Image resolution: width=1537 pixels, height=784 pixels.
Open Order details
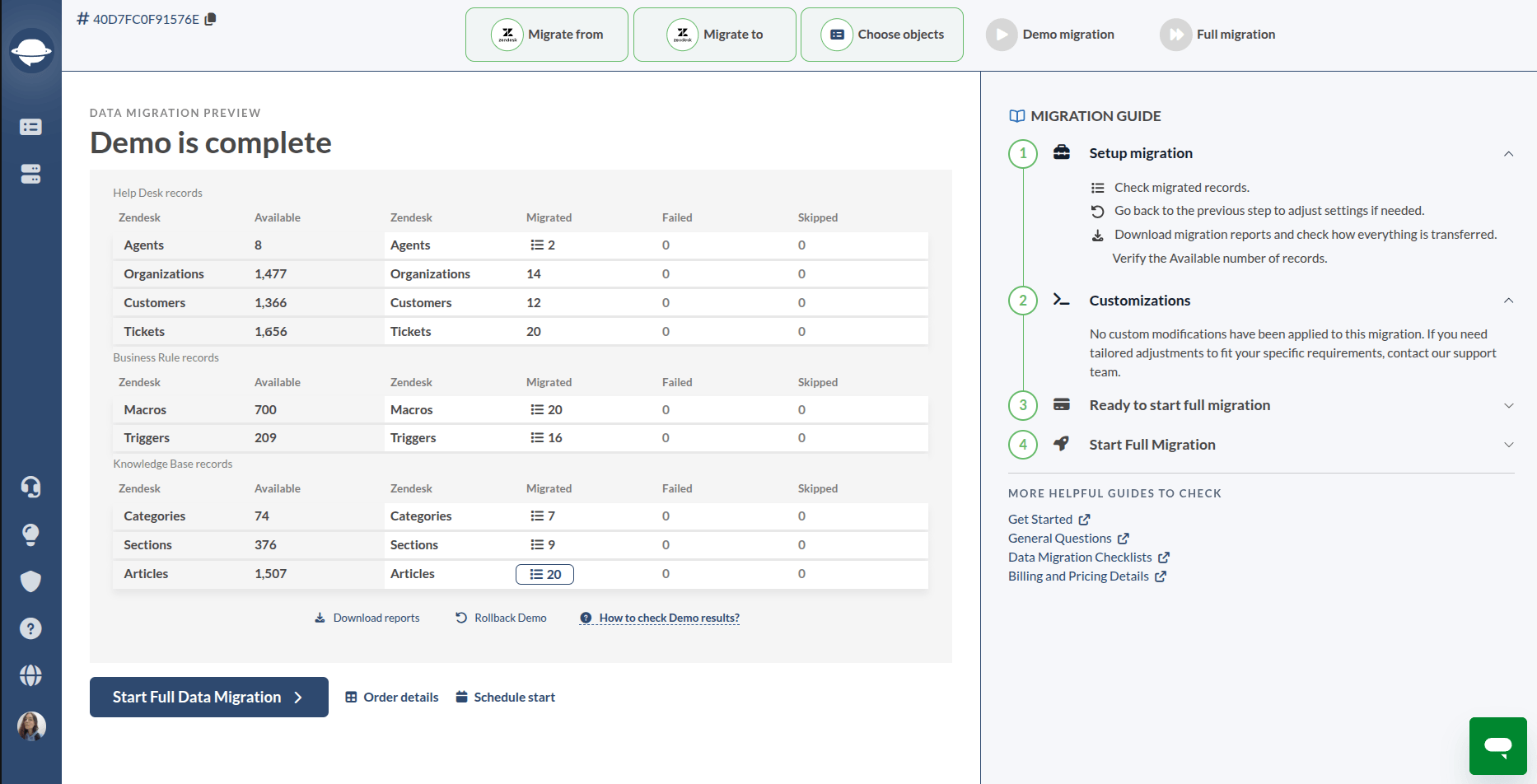tap(392, 698)
